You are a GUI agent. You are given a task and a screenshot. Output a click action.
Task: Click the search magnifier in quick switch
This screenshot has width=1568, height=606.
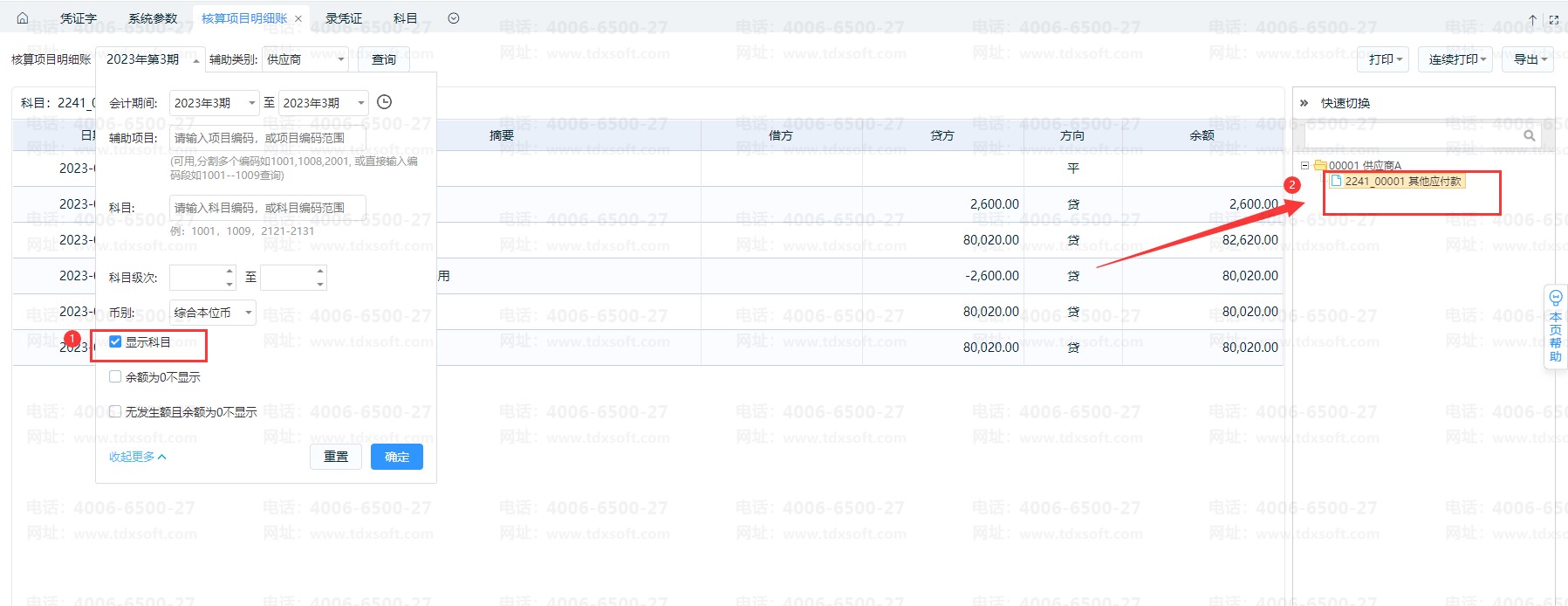pyautogui.click(x=1529, y=135)
